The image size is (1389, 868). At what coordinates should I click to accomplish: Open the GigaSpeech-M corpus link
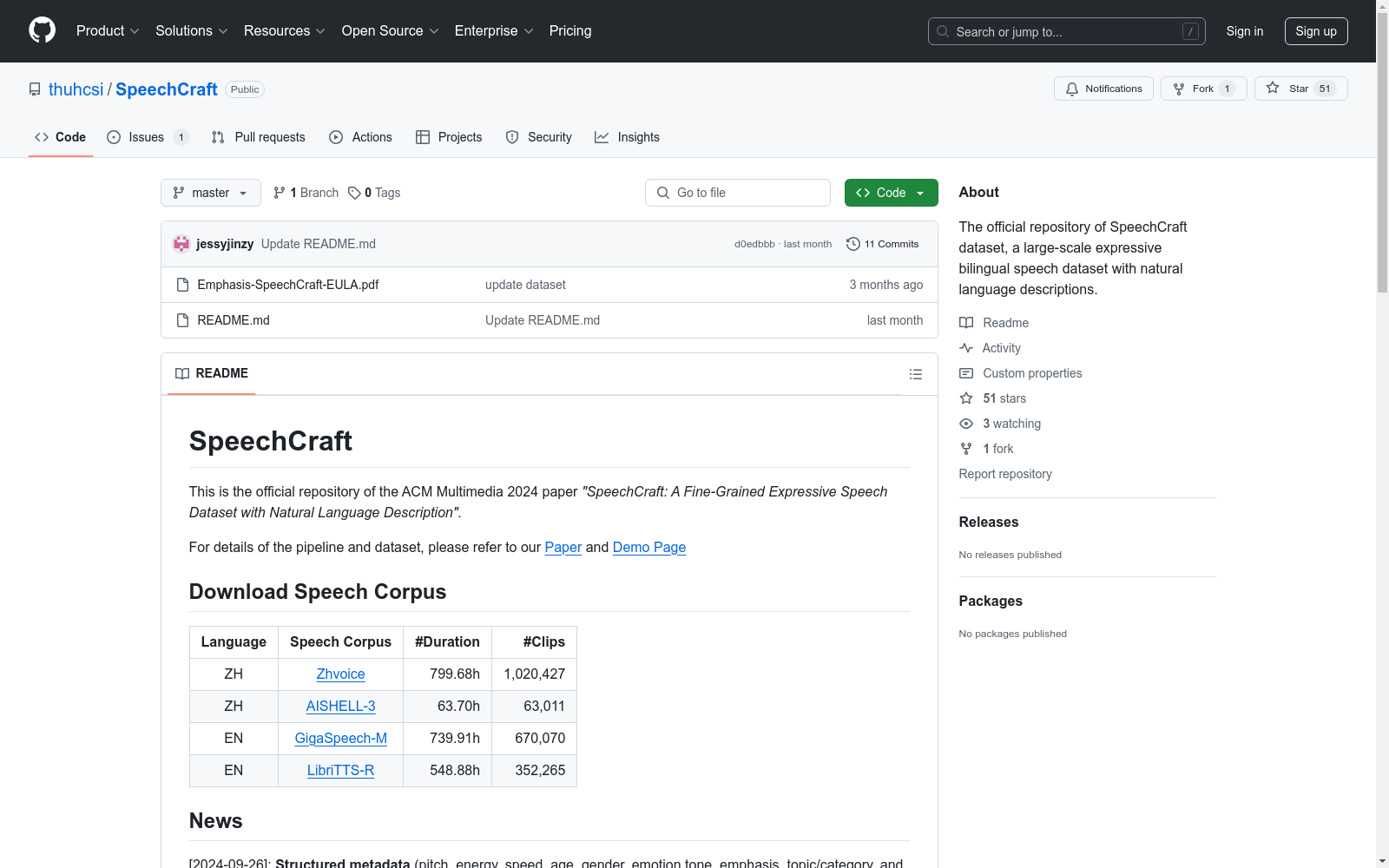coord(340,738)
